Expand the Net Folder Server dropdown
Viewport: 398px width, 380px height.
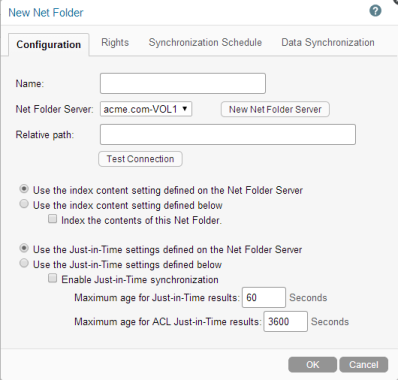click(x=146, y=109)
